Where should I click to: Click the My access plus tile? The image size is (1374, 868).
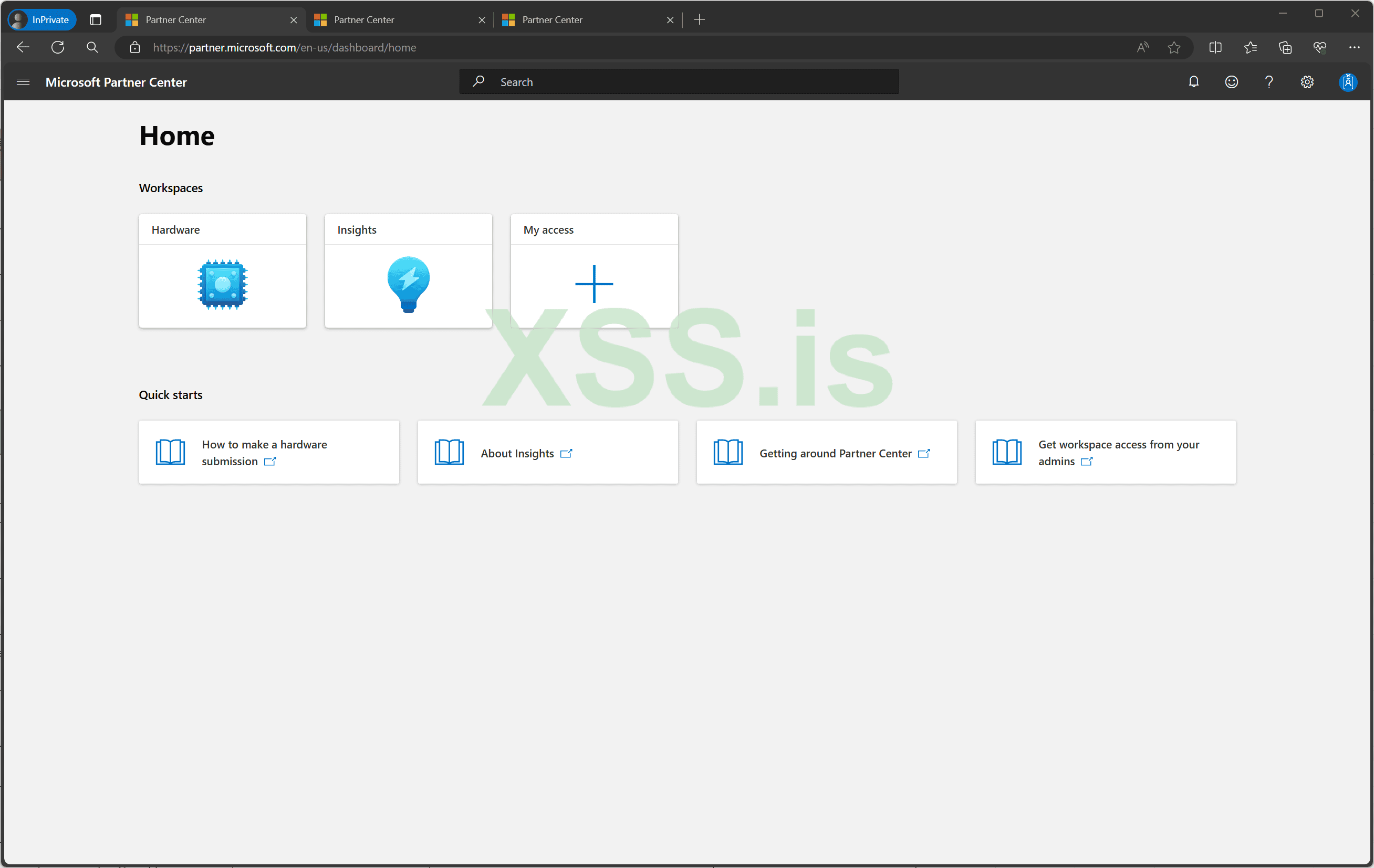594,284
